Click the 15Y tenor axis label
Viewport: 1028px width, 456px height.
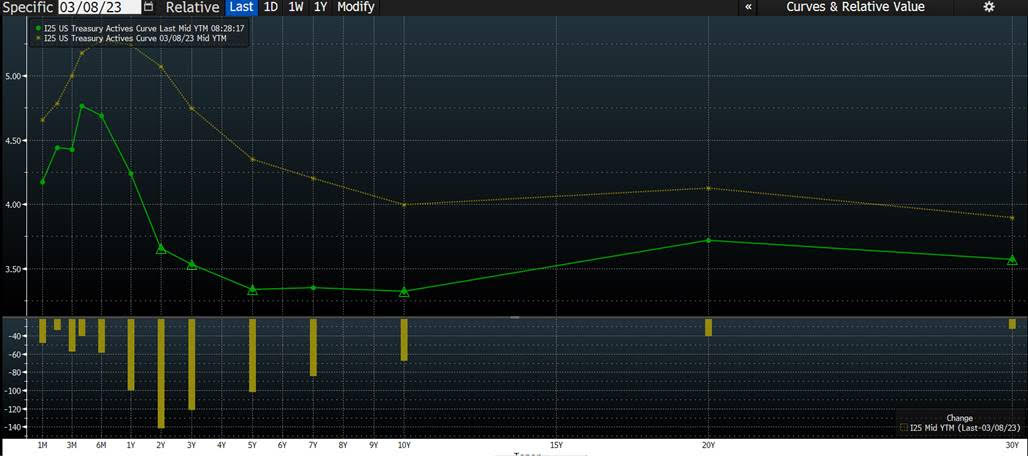coord(555,445)
